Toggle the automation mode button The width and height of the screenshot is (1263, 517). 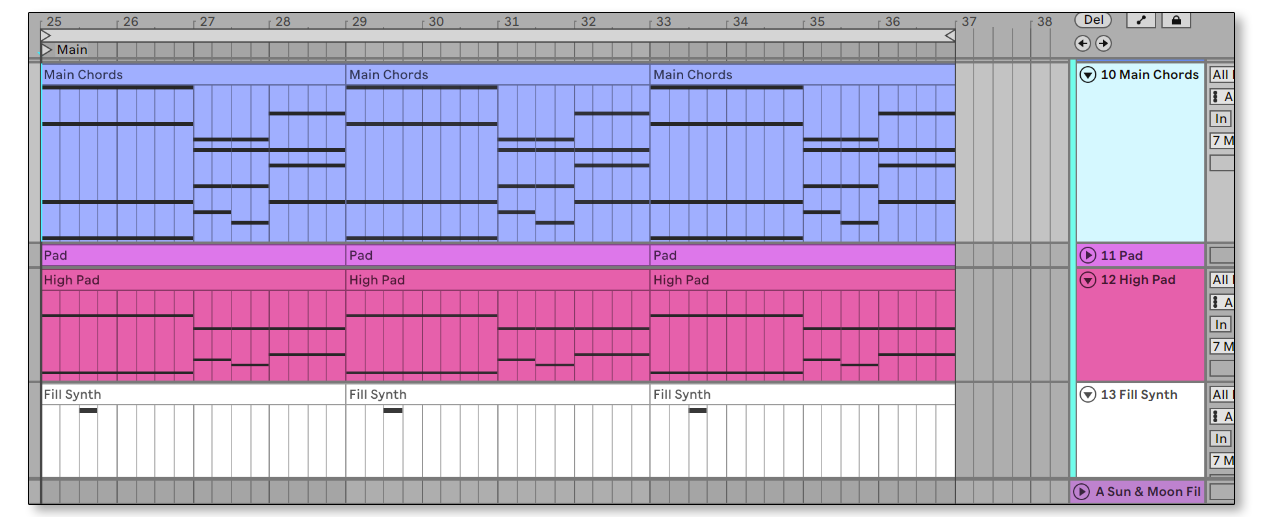pyautogui.click(x=1141, y=20)
